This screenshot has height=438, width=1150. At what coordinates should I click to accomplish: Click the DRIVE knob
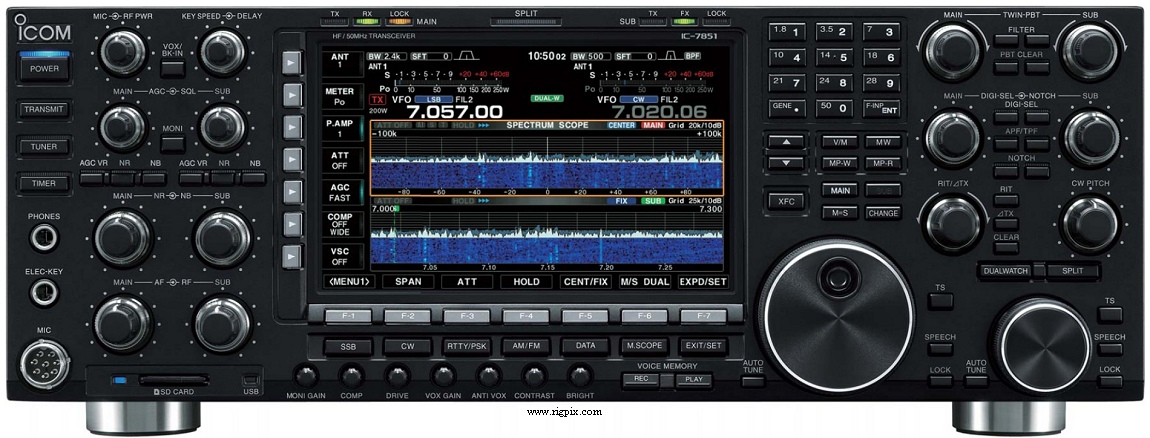coord(397,376)
